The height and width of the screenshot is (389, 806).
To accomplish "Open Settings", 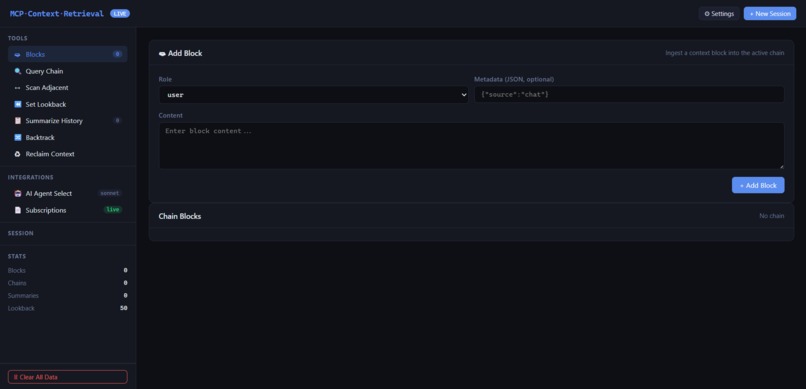I will (x=719, y=14).
